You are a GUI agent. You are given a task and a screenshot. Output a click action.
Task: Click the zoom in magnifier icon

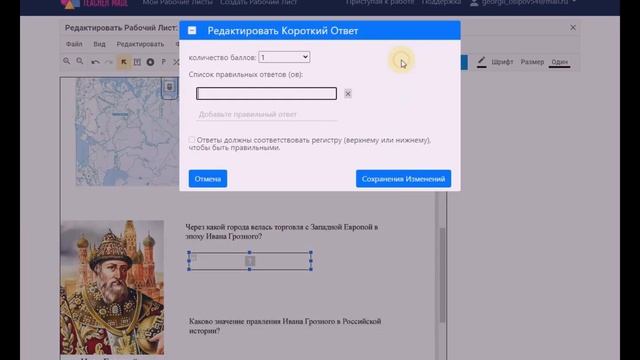point(67,61)
